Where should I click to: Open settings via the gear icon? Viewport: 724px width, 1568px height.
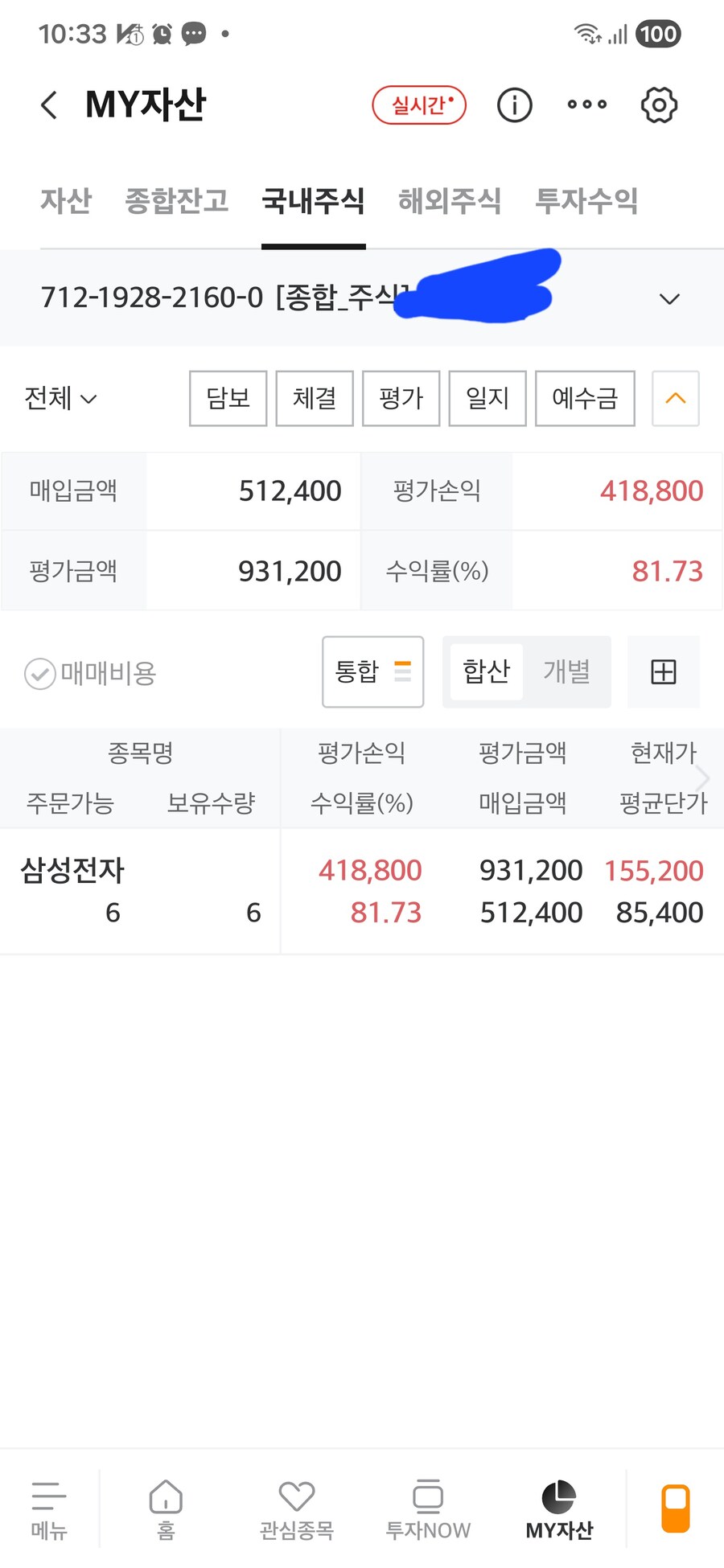coord(659,105)
